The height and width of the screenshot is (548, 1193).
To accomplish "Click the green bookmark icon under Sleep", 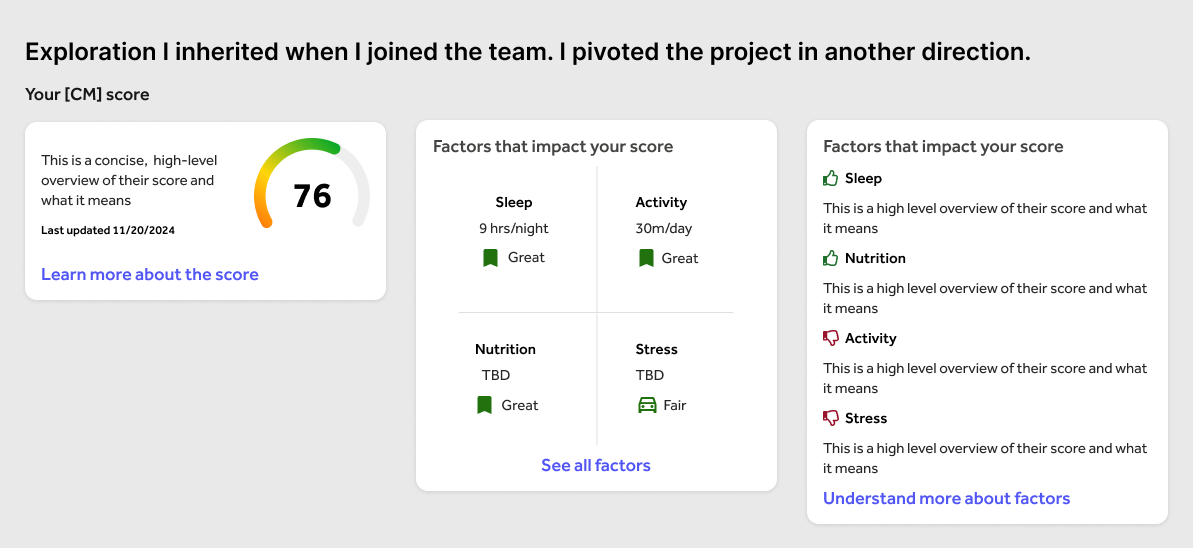I will 490,258.
